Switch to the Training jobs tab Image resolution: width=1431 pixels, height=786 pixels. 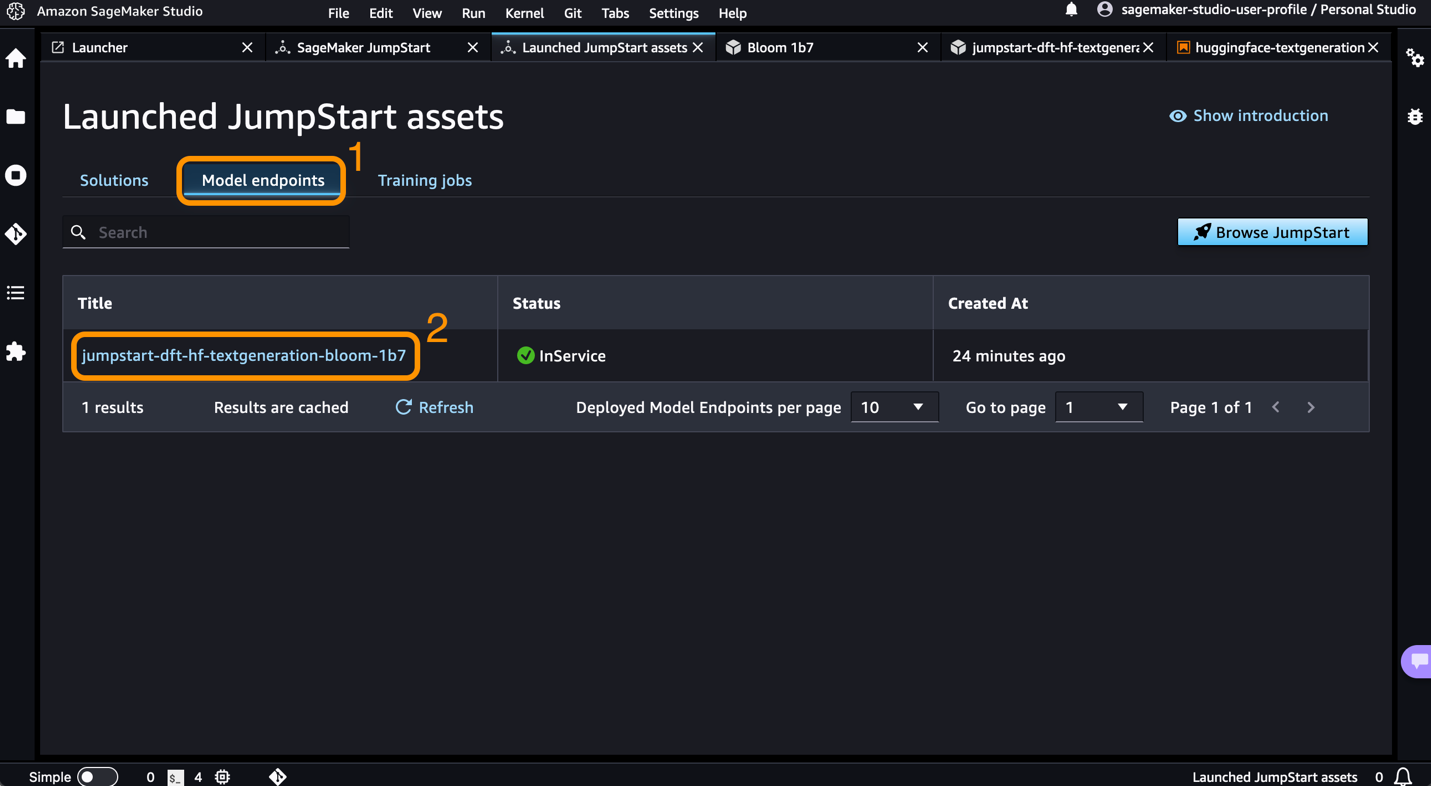click(x=425, y=180)
